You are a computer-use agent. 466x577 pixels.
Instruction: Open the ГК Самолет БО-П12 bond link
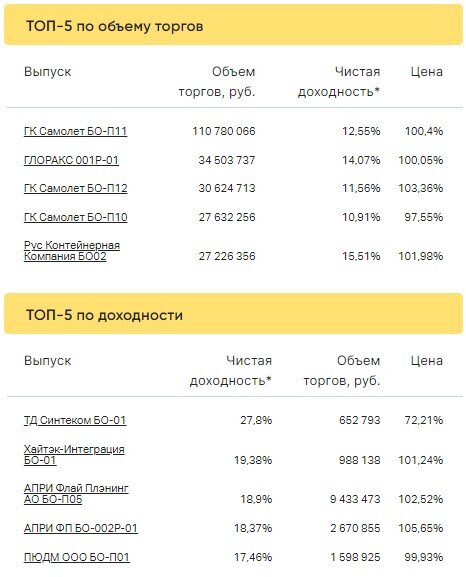point(75,188)
